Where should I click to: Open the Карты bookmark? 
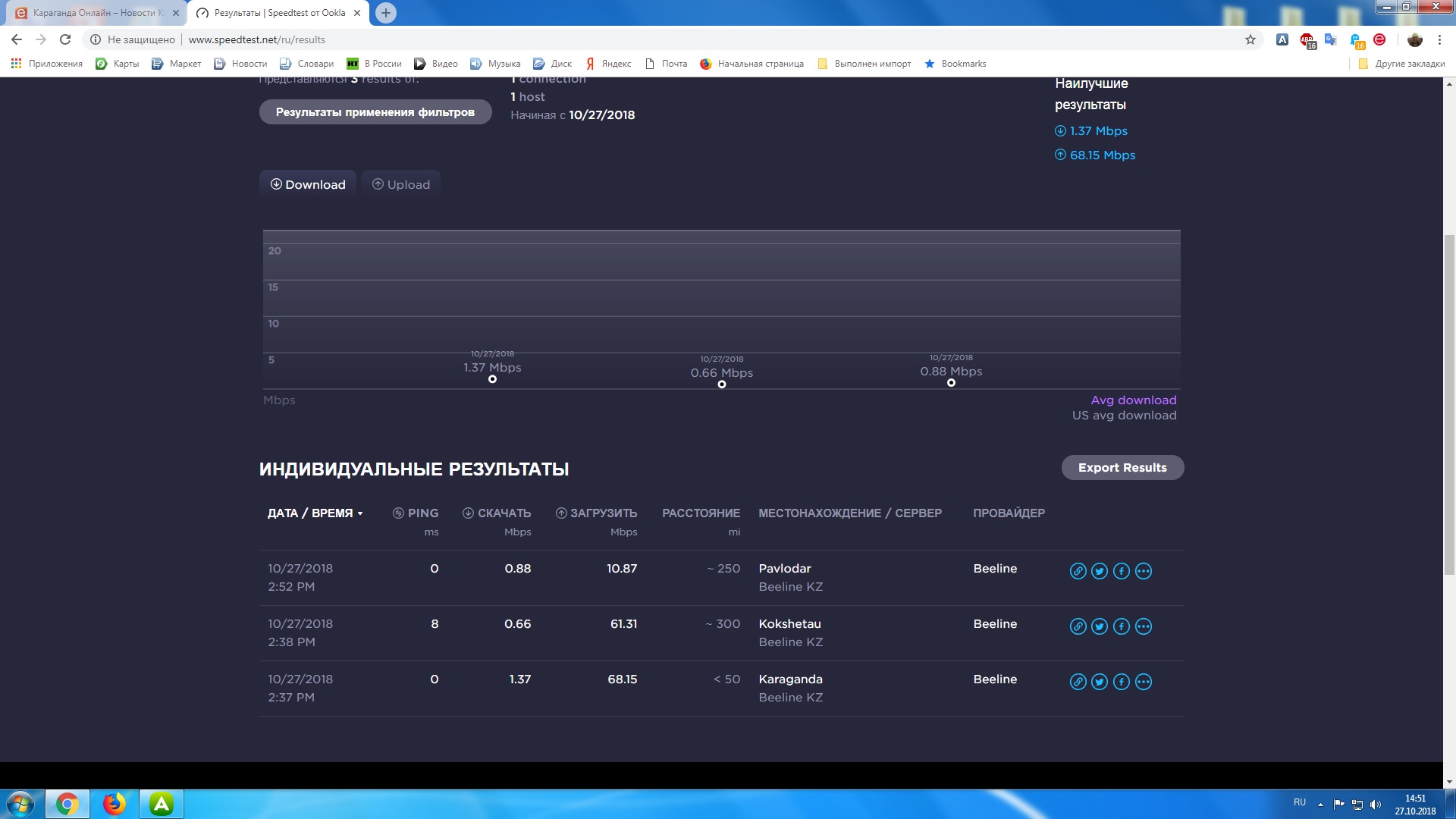tap(118, 64)
